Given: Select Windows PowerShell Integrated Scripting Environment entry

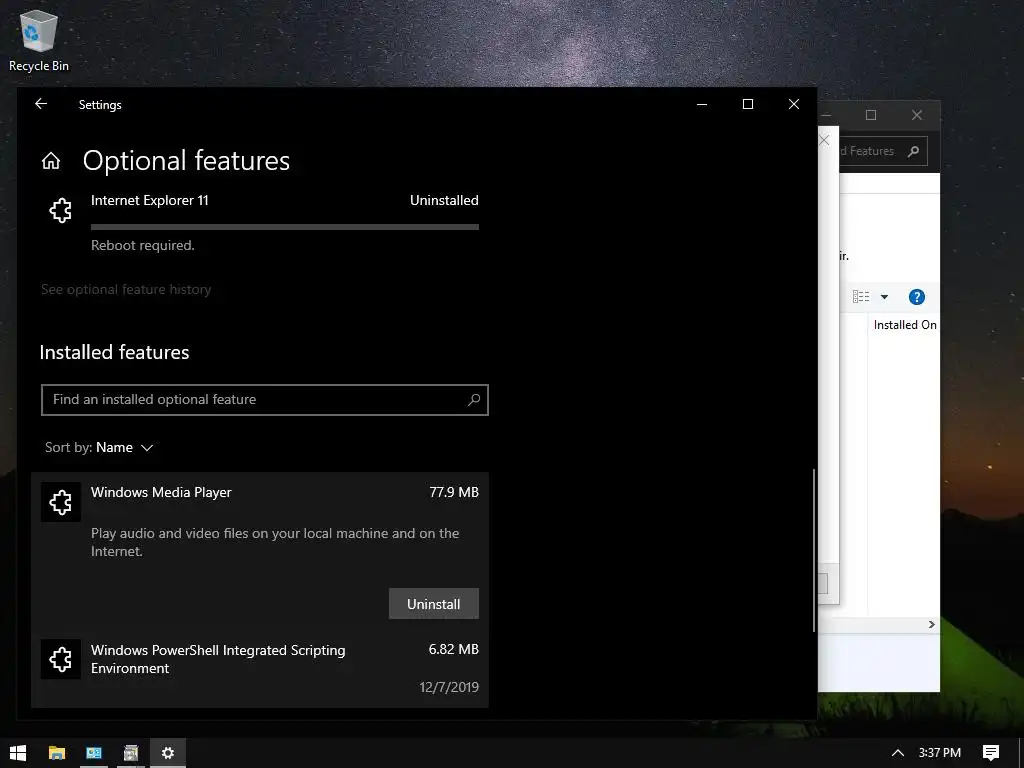Looking at the screenshot, I should tap(260, 669).
